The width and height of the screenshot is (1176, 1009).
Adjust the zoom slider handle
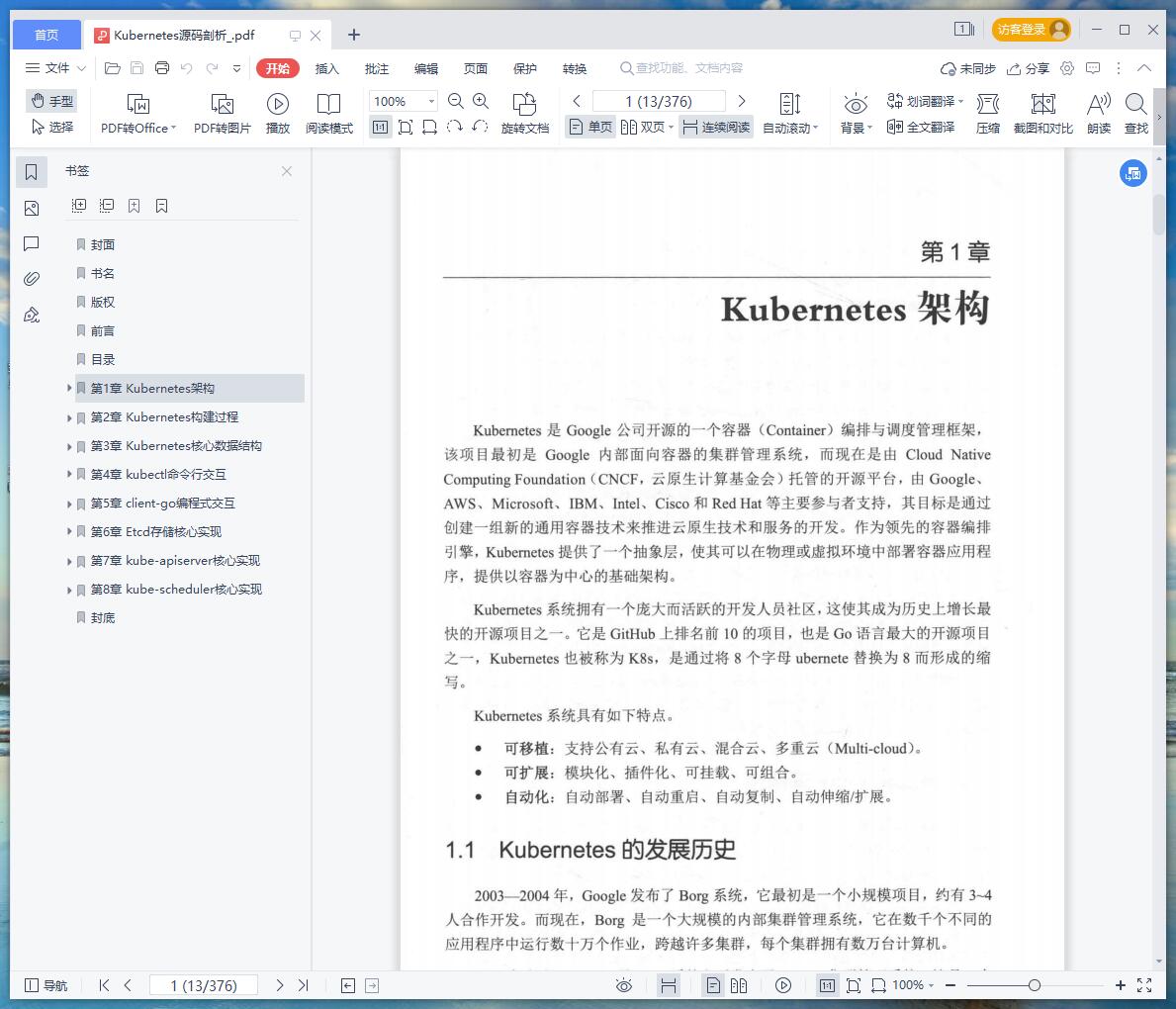click(x=1035, y=985)
